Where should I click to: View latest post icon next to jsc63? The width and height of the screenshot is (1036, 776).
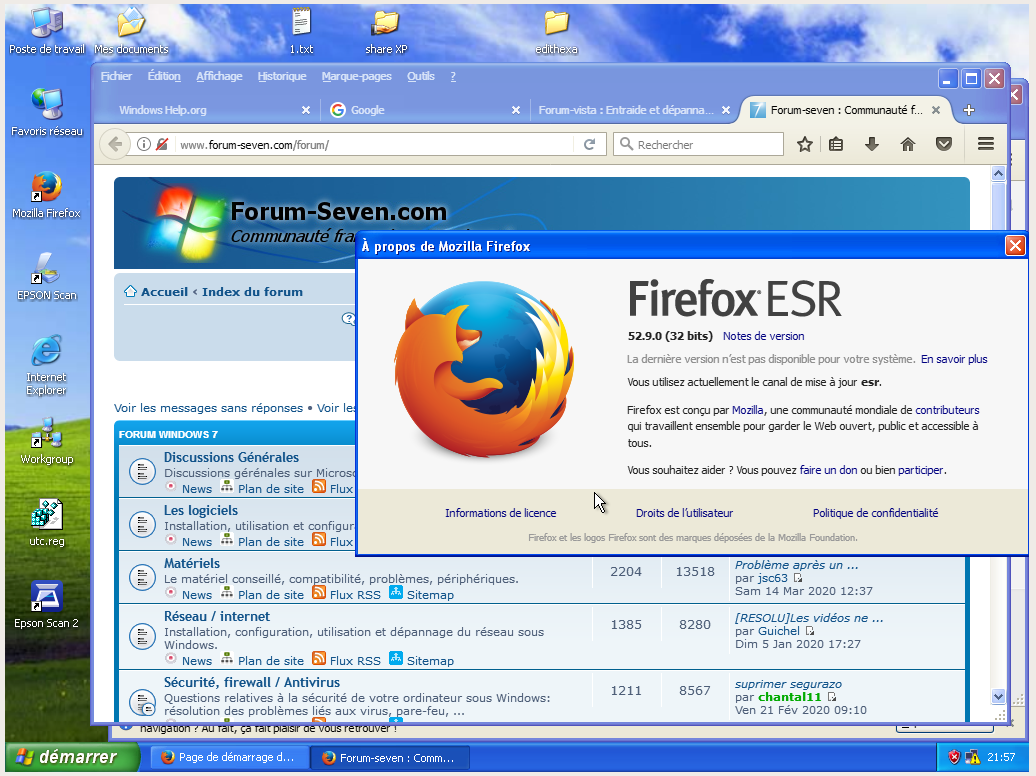point(797,578)
